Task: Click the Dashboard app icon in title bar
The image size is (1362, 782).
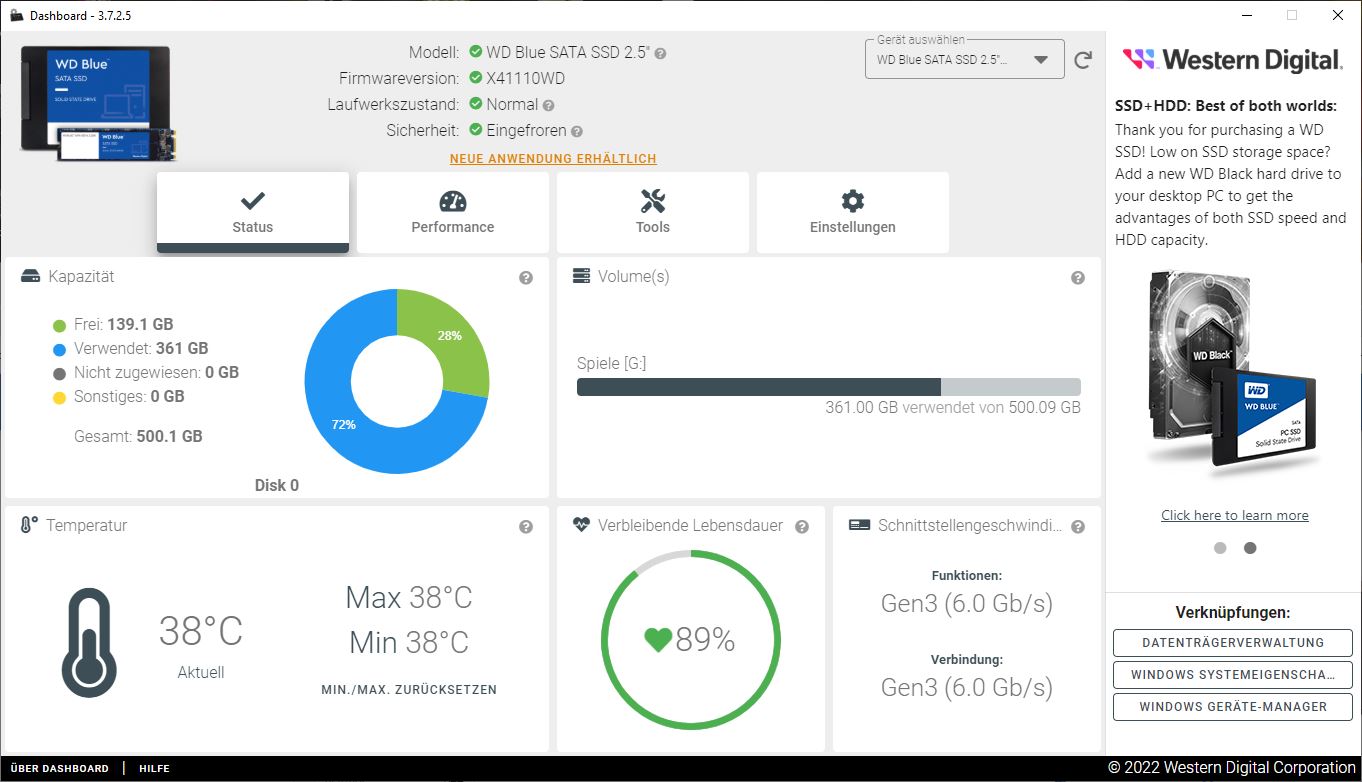Action: [x=16, y=15]
